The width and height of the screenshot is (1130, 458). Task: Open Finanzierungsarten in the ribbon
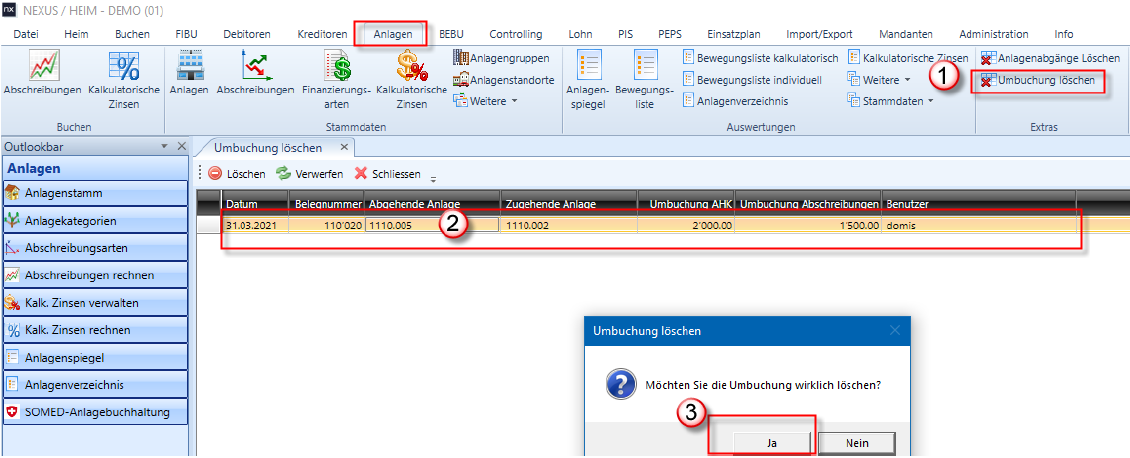tap(336, 80)
